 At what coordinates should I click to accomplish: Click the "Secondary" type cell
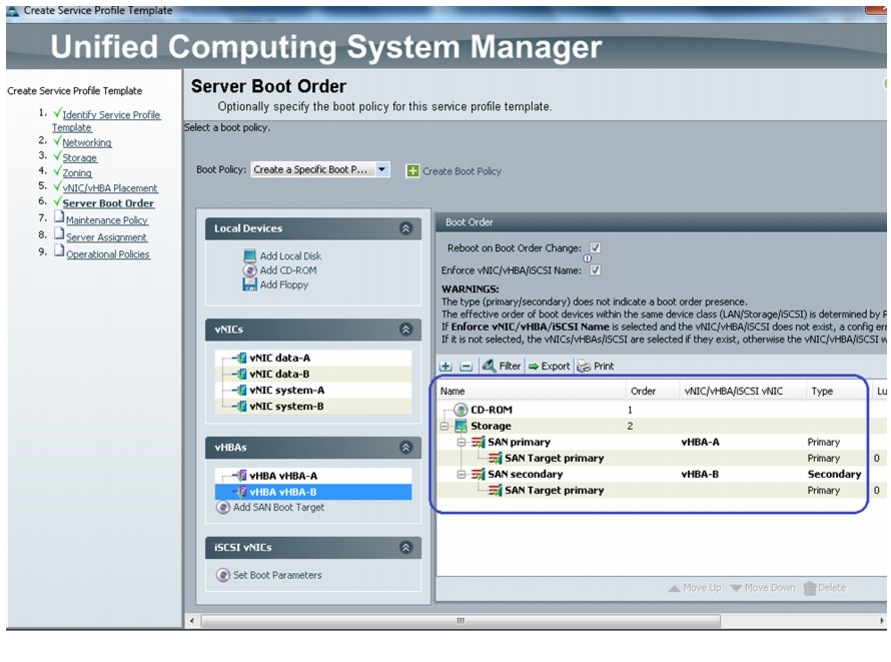(834, 474)
